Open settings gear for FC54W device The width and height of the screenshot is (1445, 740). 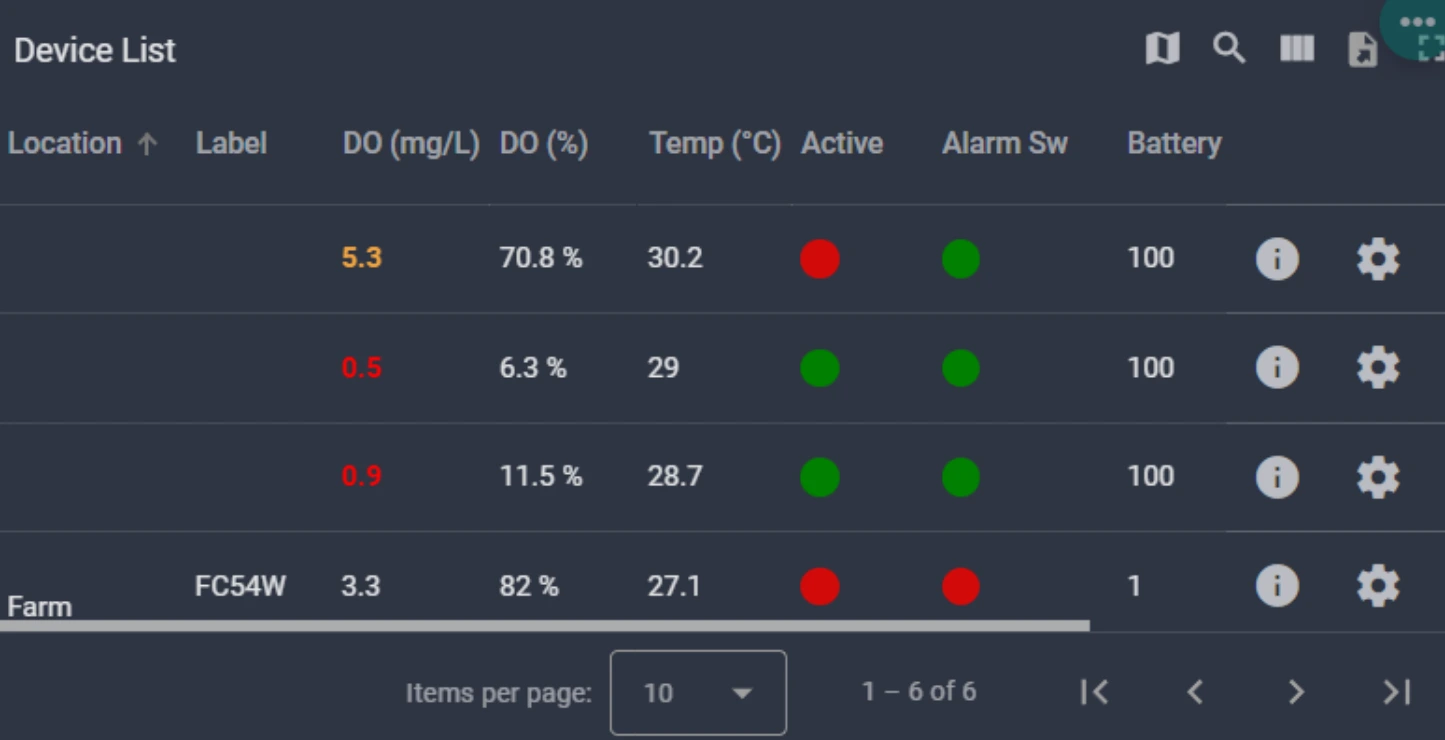pos(1378,586)
